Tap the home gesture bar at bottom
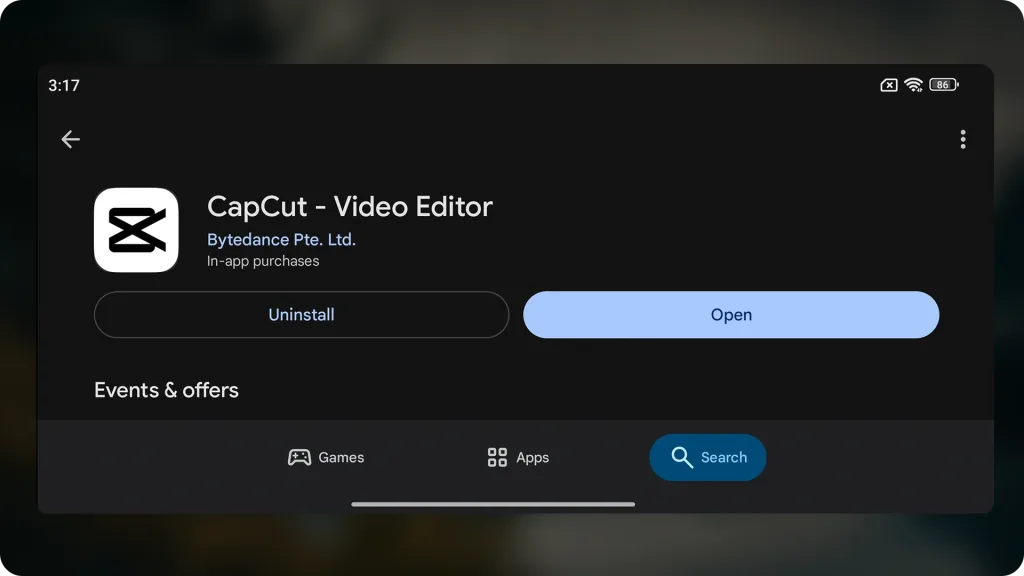This screenshot has width=1024, height=576. (x=493, y=504)
